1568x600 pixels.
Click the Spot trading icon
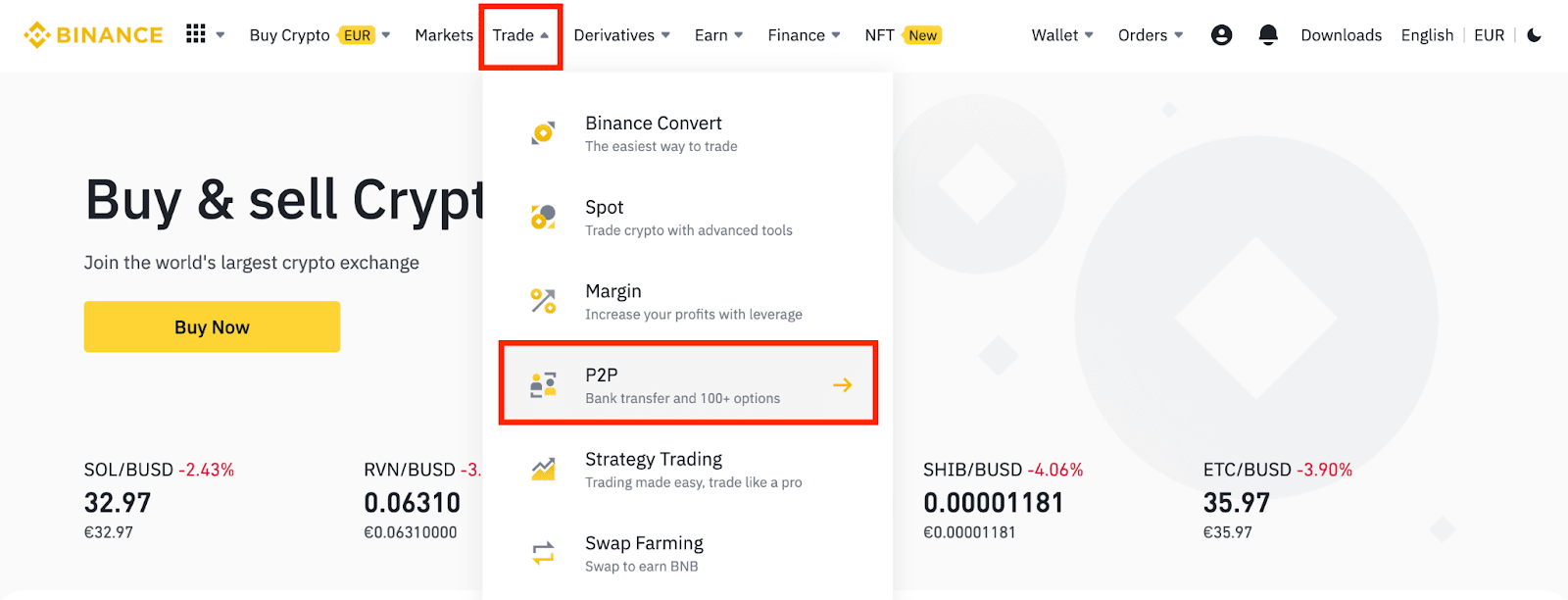click(x=541, y=217)
